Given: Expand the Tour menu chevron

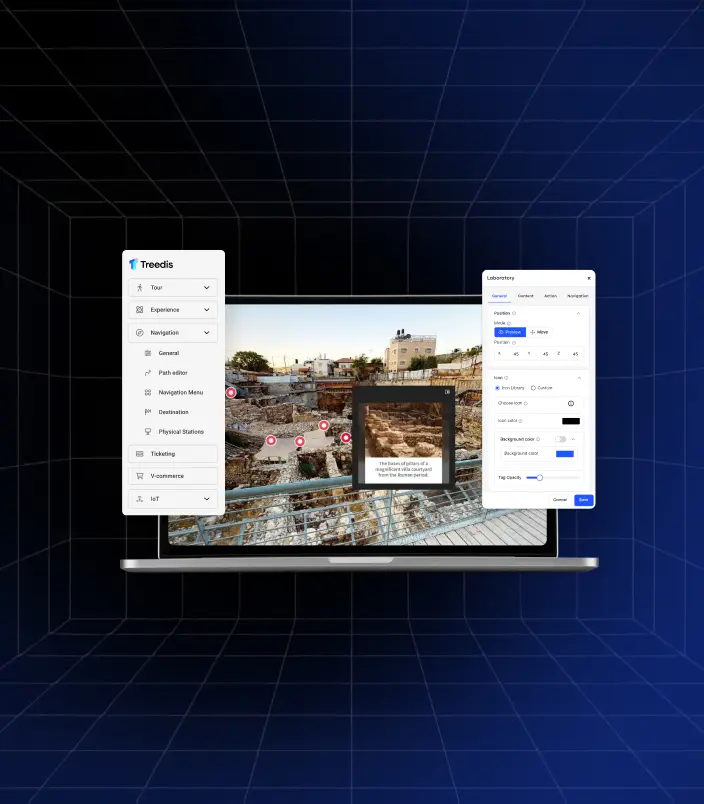Looking at the screenshot, I should click(x=207, y=288).
